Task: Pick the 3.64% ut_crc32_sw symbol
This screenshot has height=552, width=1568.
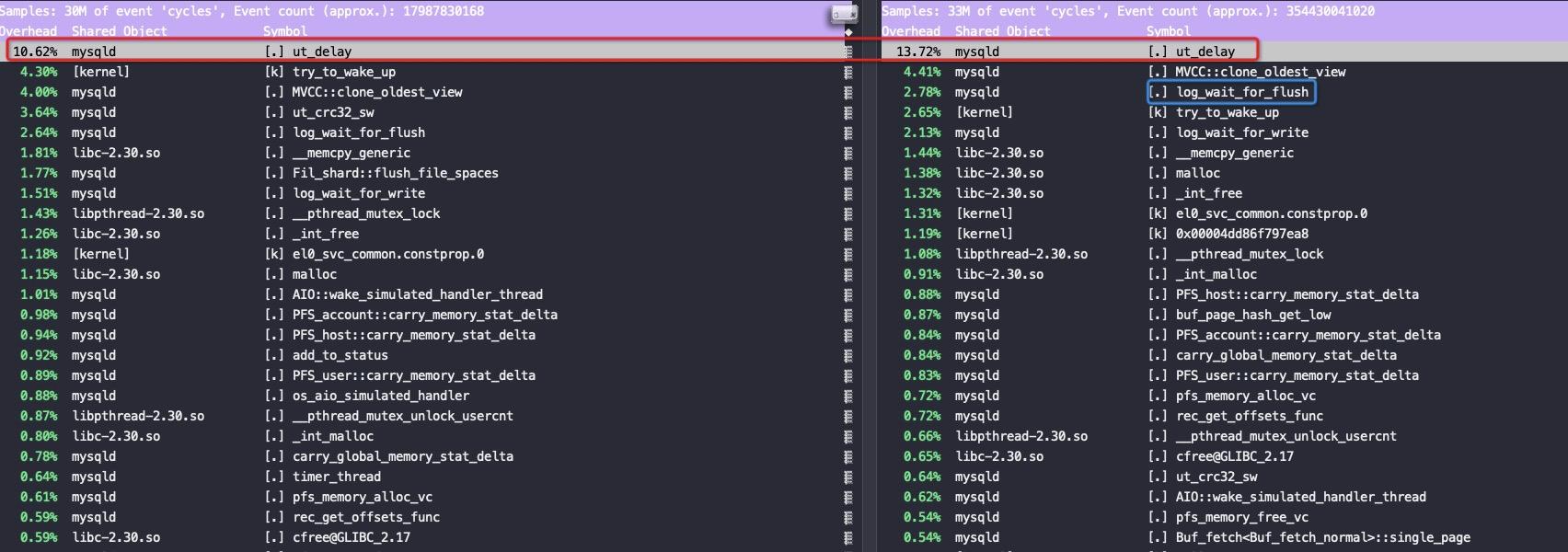Action: pos(333,112)
